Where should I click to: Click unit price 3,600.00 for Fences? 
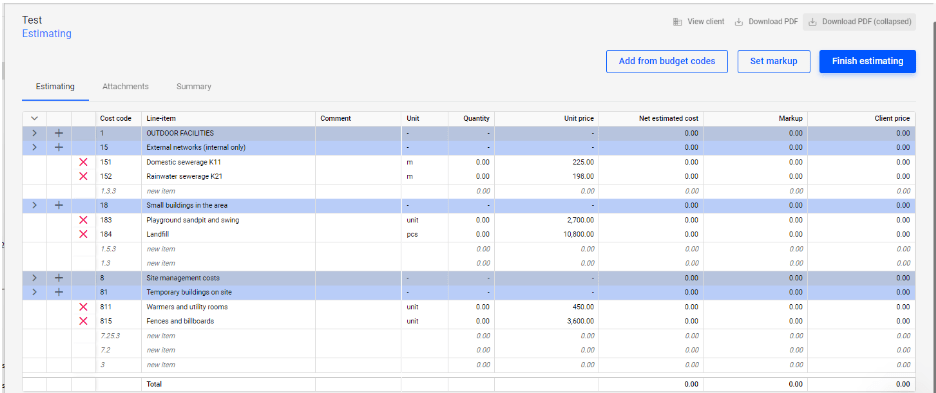[x=546, y=321]
